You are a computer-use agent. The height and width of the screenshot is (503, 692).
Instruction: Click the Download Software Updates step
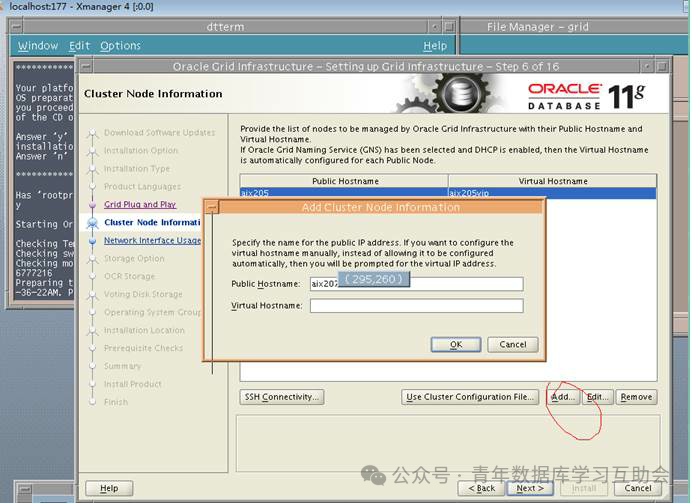pyautogui.click(x=159, y=132)
